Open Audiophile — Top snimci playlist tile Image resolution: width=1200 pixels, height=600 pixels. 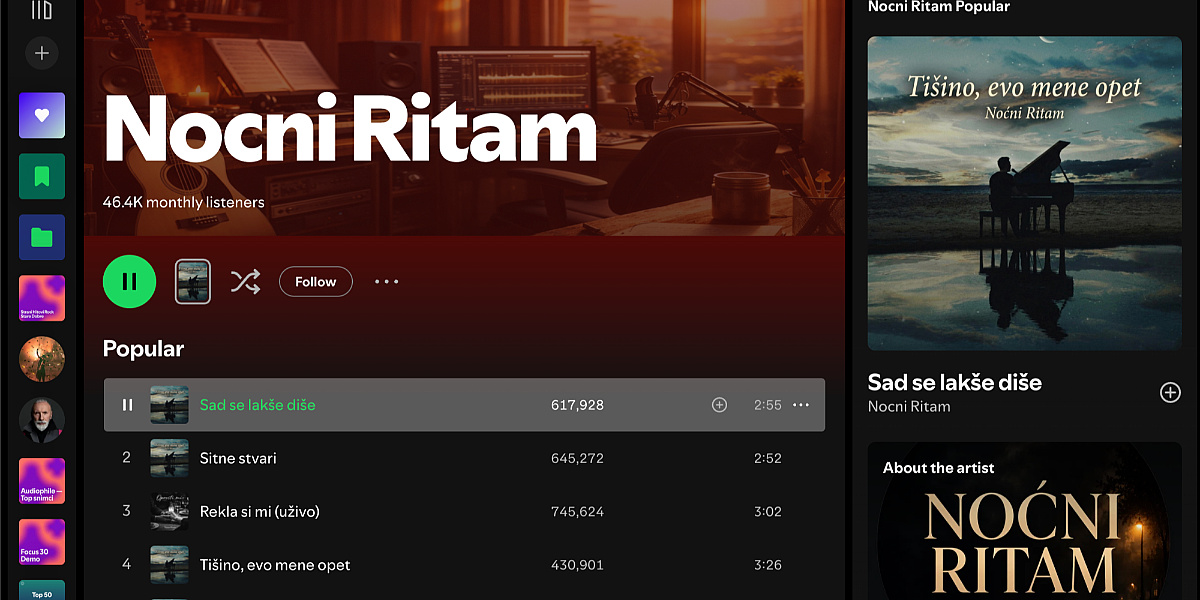click(x=42, y=481)
